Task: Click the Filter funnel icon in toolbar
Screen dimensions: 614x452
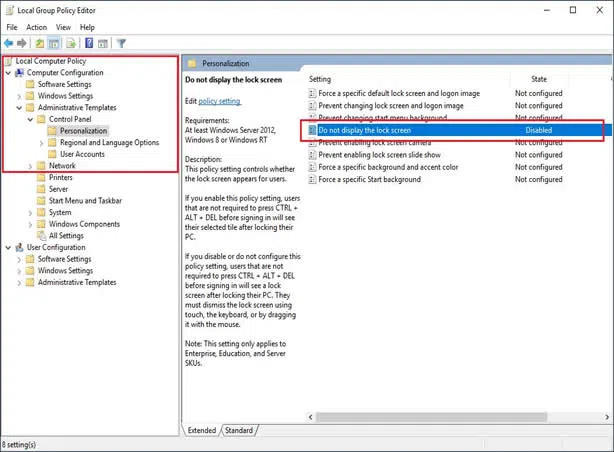Action: (x=121, y=44)
